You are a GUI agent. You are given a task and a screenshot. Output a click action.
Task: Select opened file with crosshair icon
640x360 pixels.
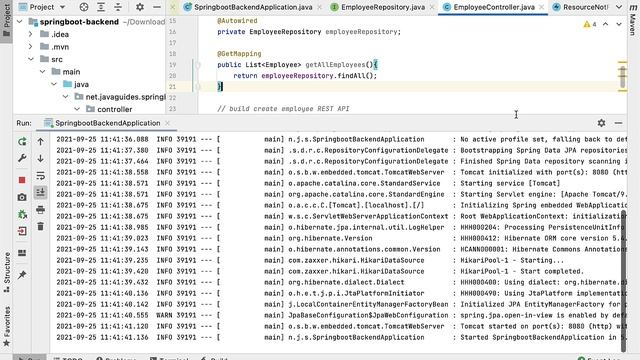(84, 7)
